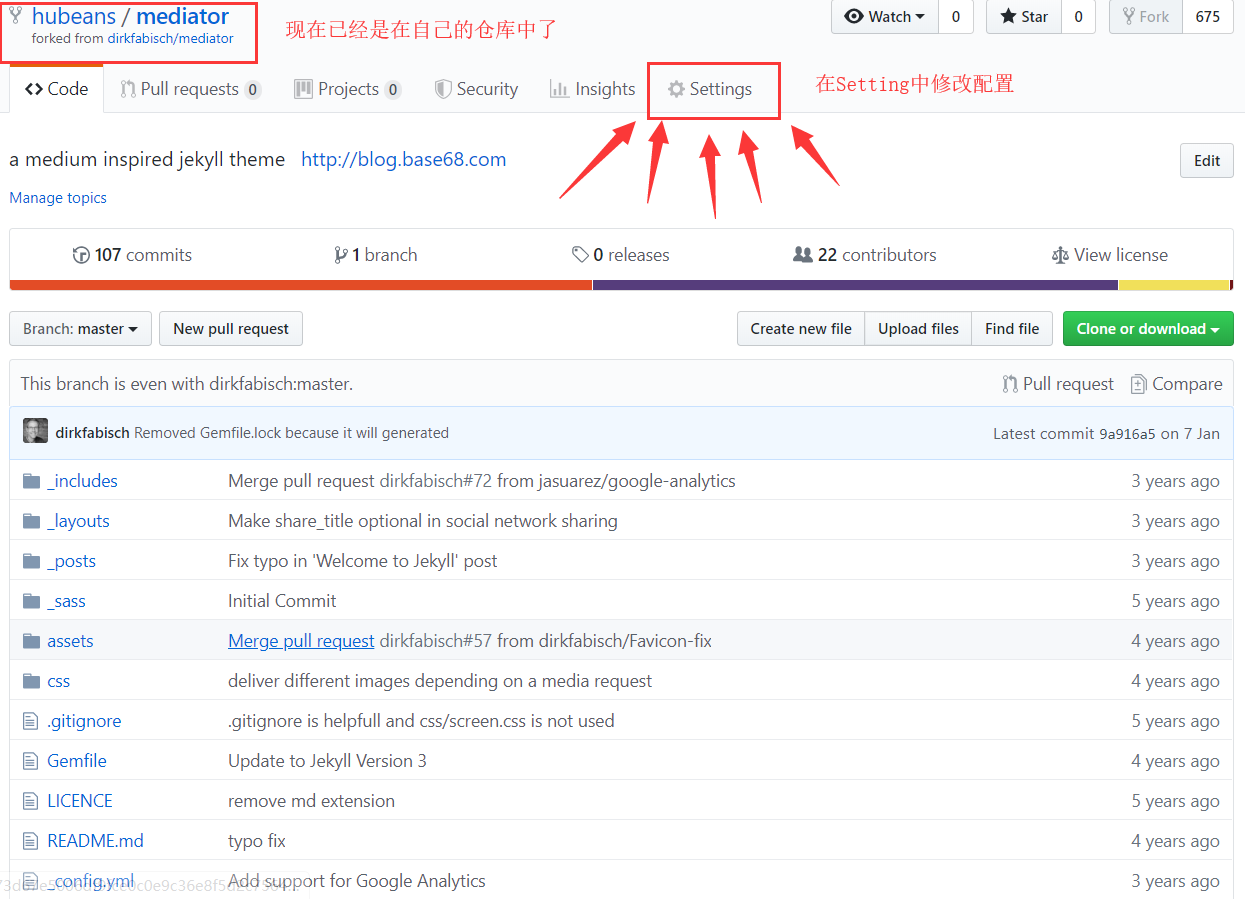Click the gear icon on the Settings tab
The image size is (1245, 899).
tap(676, 89)
